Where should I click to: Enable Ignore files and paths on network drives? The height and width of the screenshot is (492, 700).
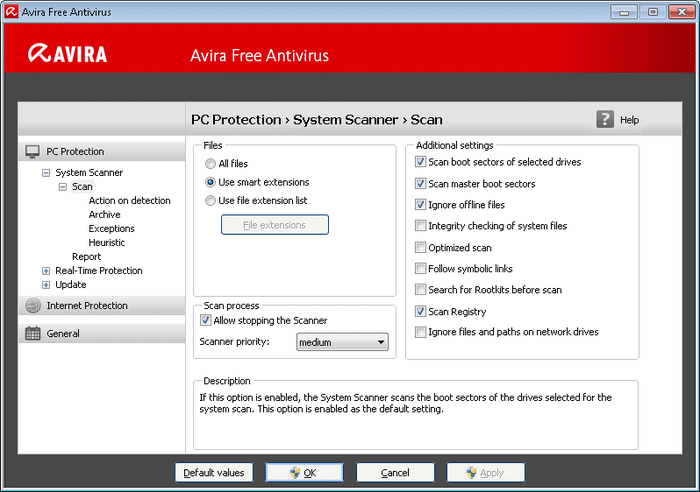(x=420, y=332)
